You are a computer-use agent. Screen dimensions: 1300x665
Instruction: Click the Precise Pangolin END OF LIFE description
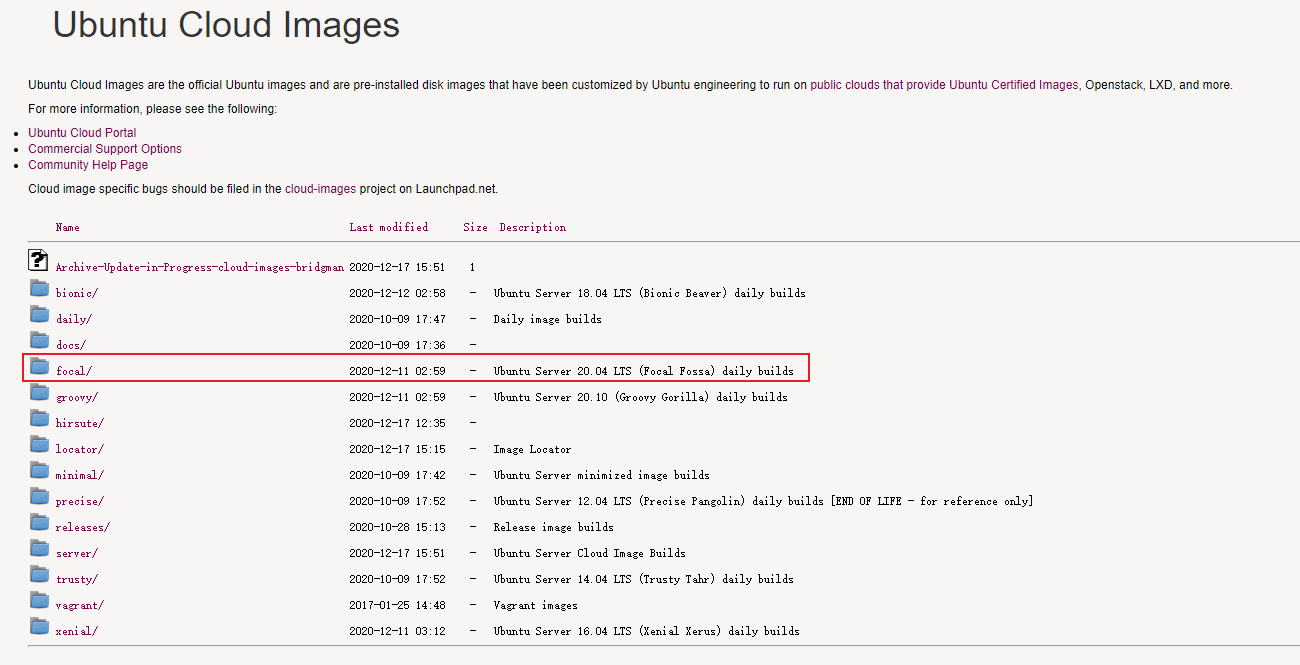[763, 501]
